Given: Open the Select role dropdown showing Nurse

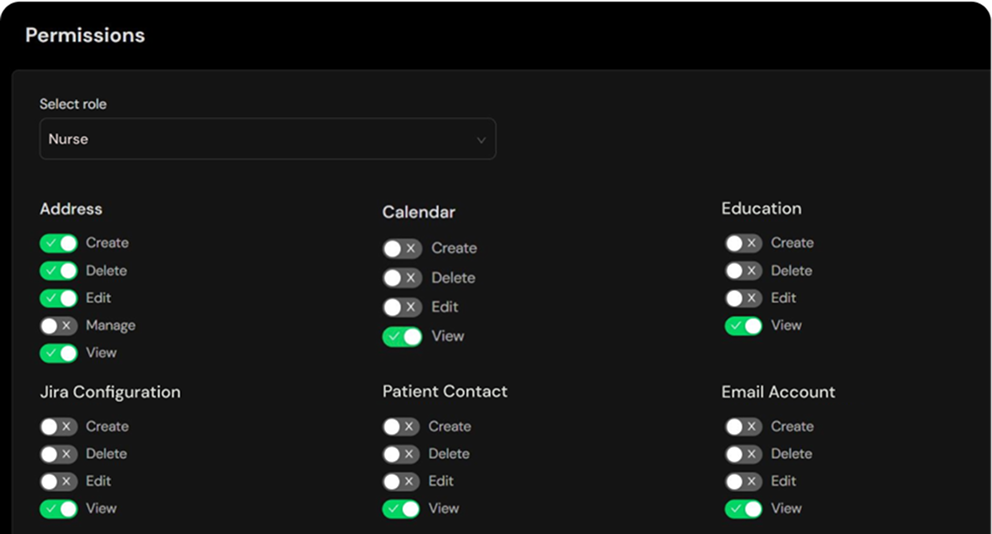Looking at the screenshot, I should pos(268,139).
